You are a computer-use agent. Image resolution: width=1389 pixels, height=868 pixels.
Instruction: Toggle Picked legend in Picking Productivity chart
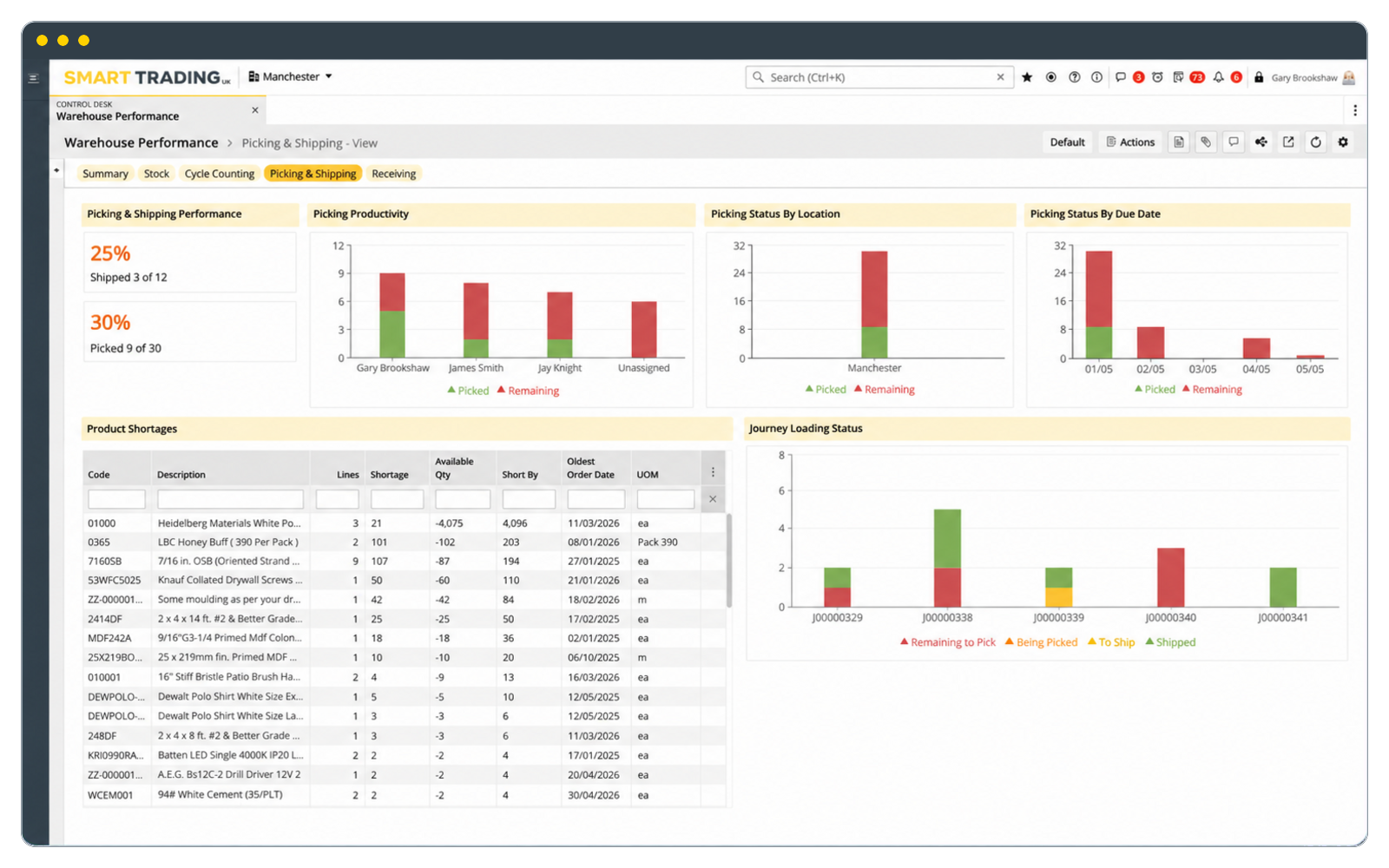468,391
